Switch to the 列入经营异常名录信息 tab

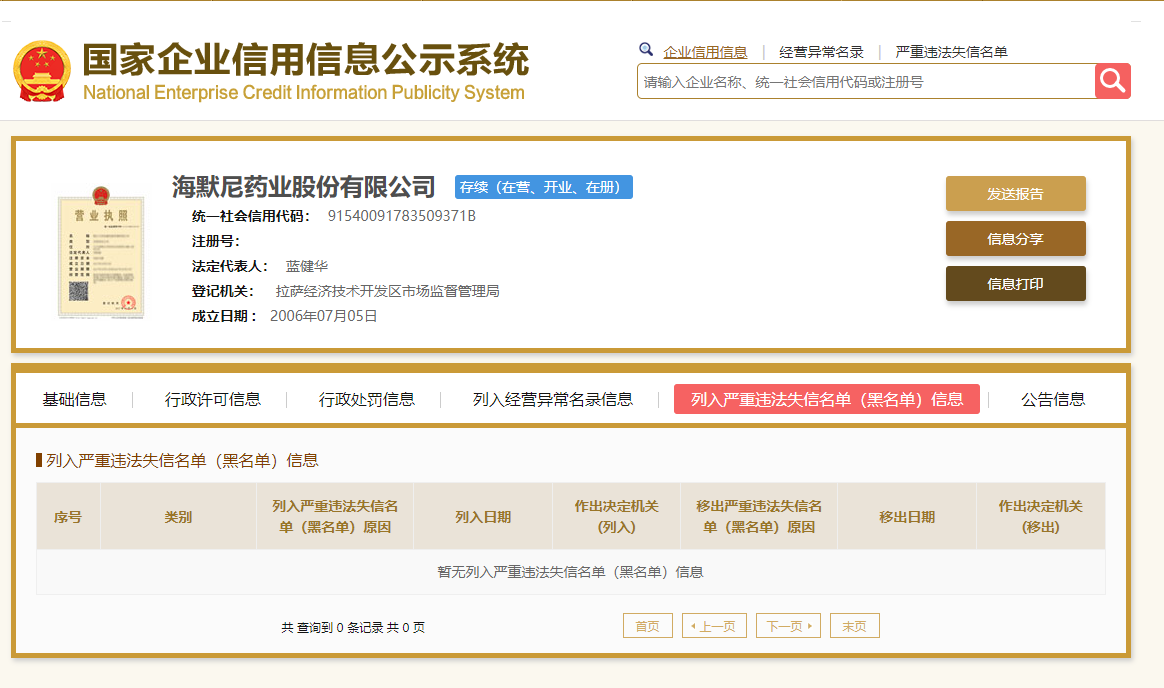click(553, 399)
